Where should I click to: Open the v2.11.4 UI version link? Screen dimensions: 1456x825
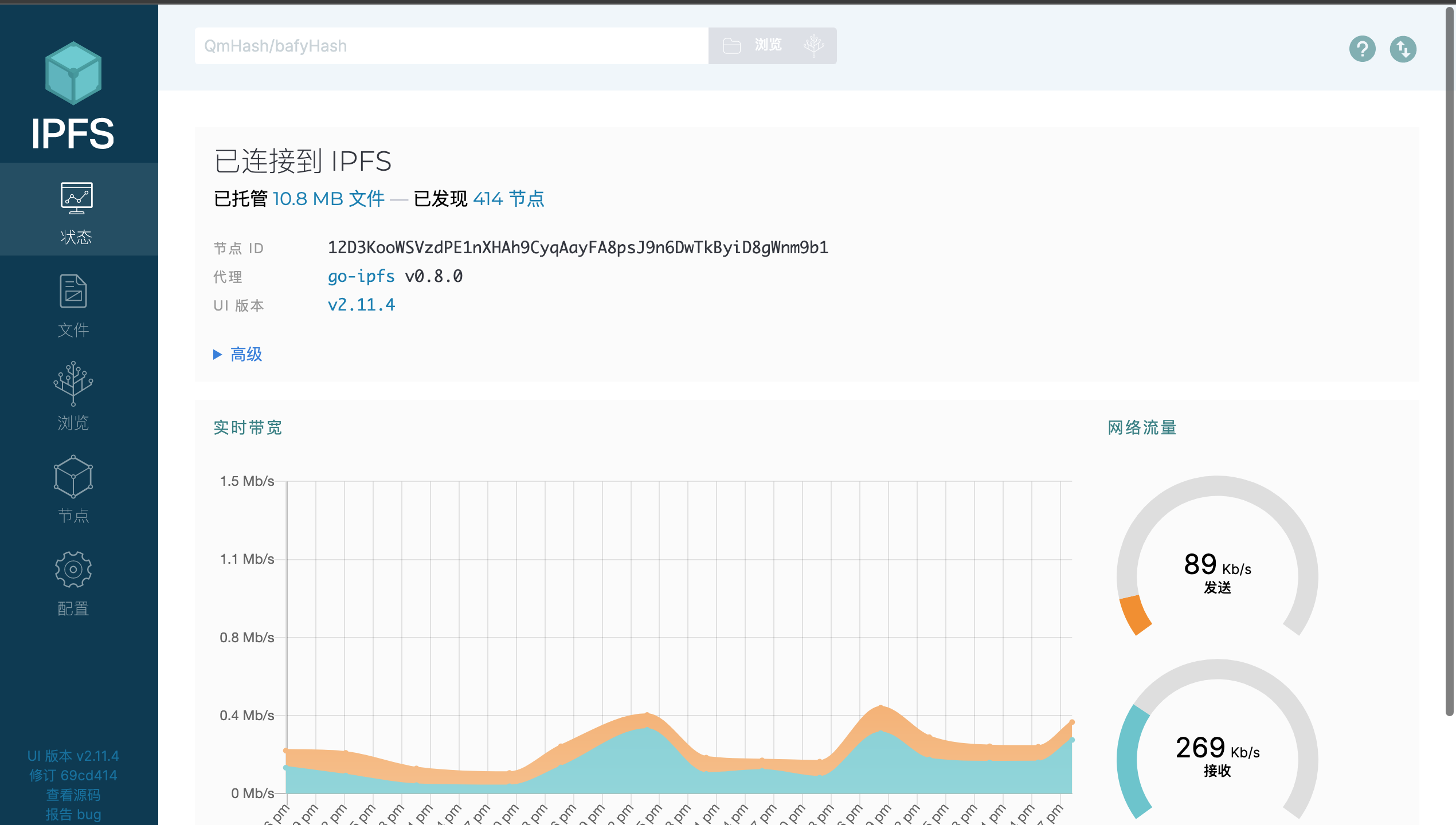361,305
